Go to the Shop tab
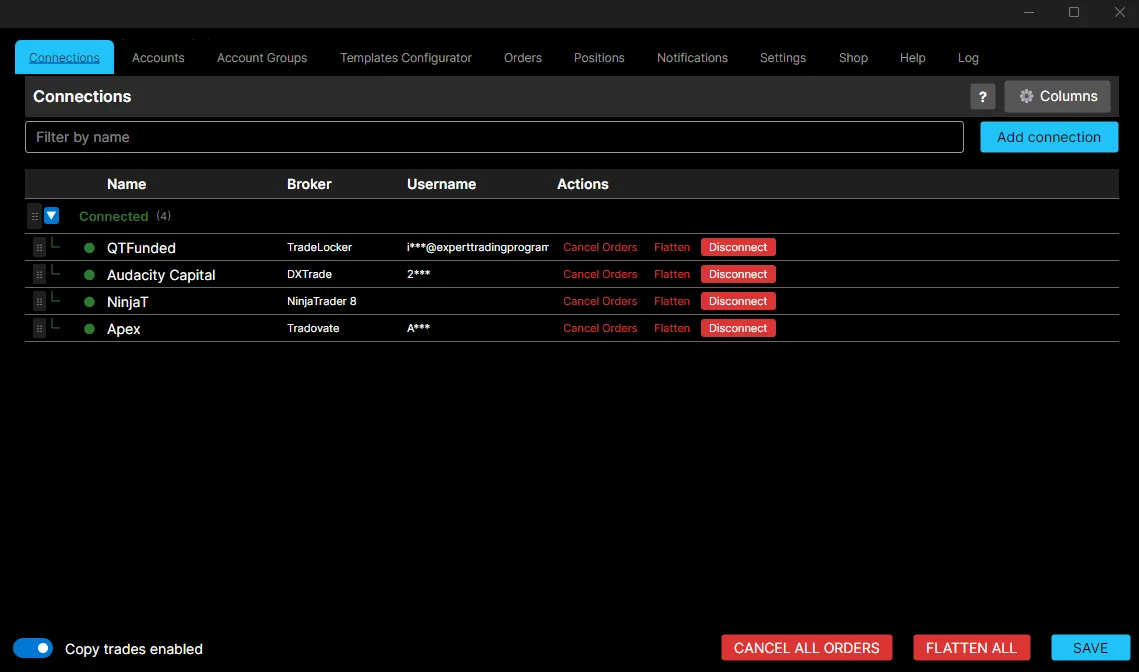 [x=853, y=57]
